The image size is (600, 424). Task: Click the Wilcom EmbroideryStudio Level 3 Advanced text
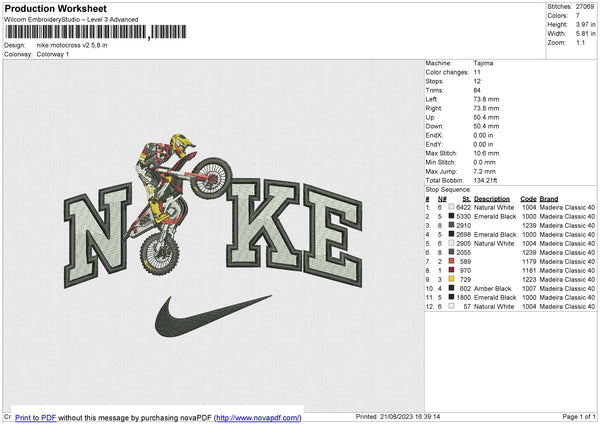[71, 20]
